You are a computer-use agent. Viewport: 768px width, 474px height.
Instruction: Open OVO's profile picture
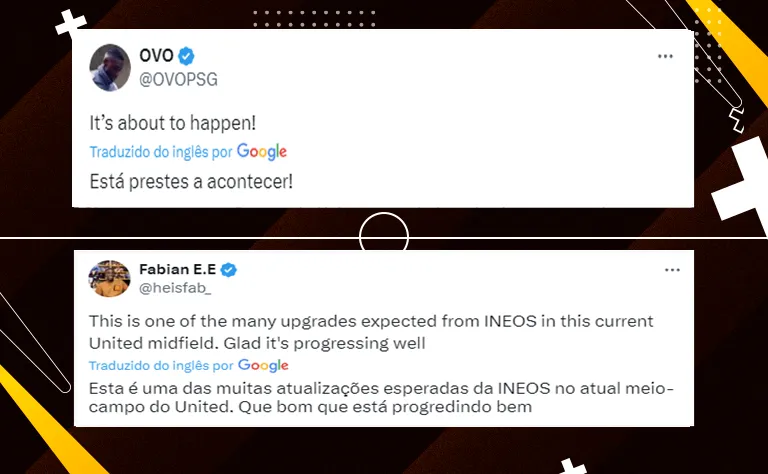pyautogui.click(x=110, y=68)
